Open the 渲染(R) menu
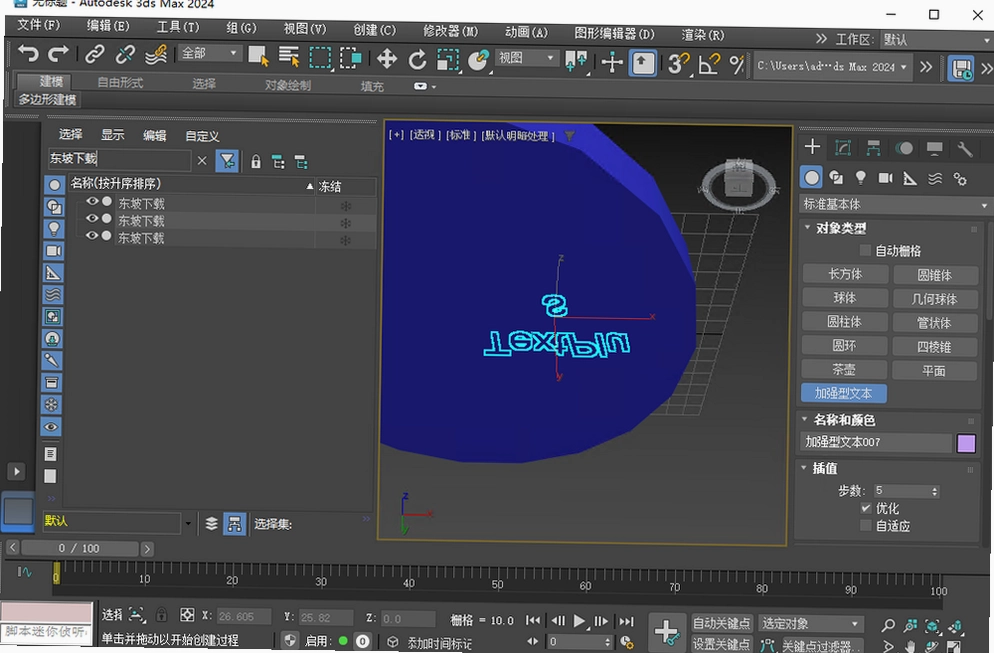This screenshot has height=653, width=994. (702, 35)
